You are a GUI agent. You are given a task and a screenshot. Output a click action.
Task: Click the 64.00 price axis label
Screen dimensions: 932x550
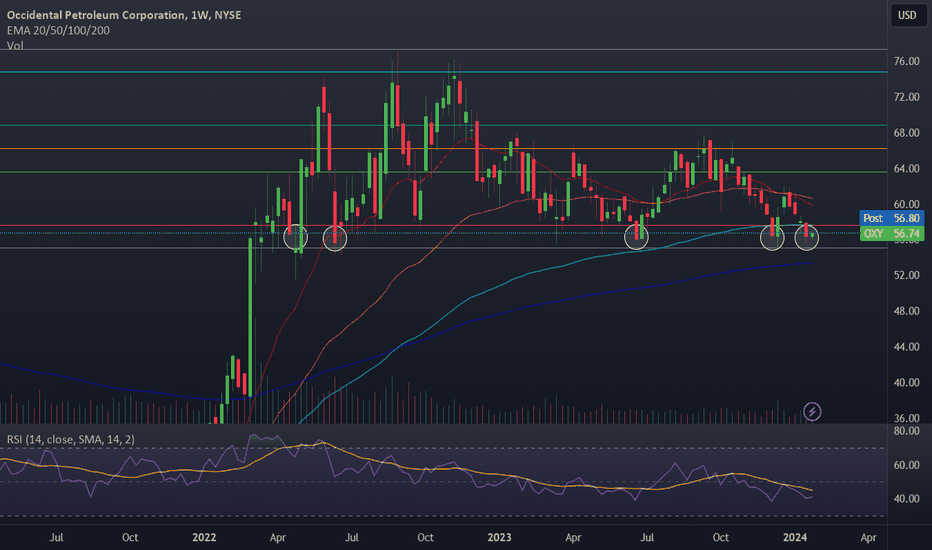pos(906,168)
